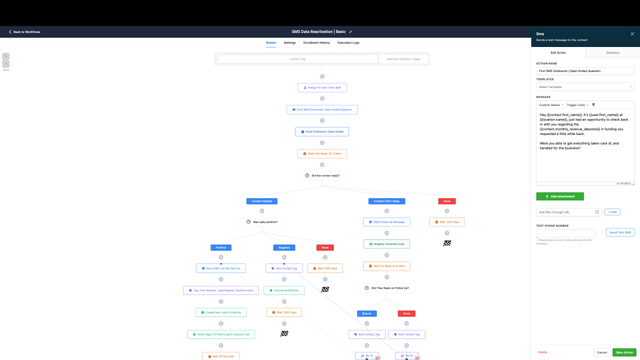Click the red Delete link

pos(542,352)
